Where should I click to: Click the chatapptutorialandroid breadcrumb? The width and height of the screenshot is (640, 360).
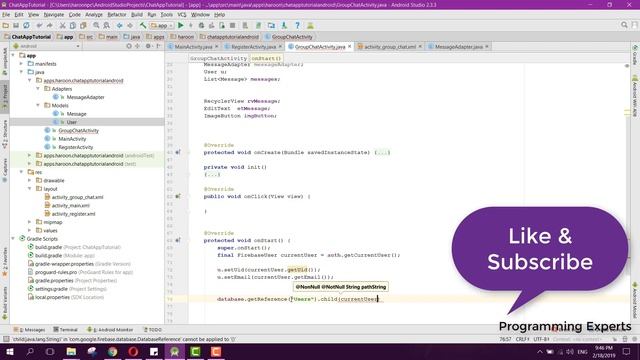[x=229, y=37]
